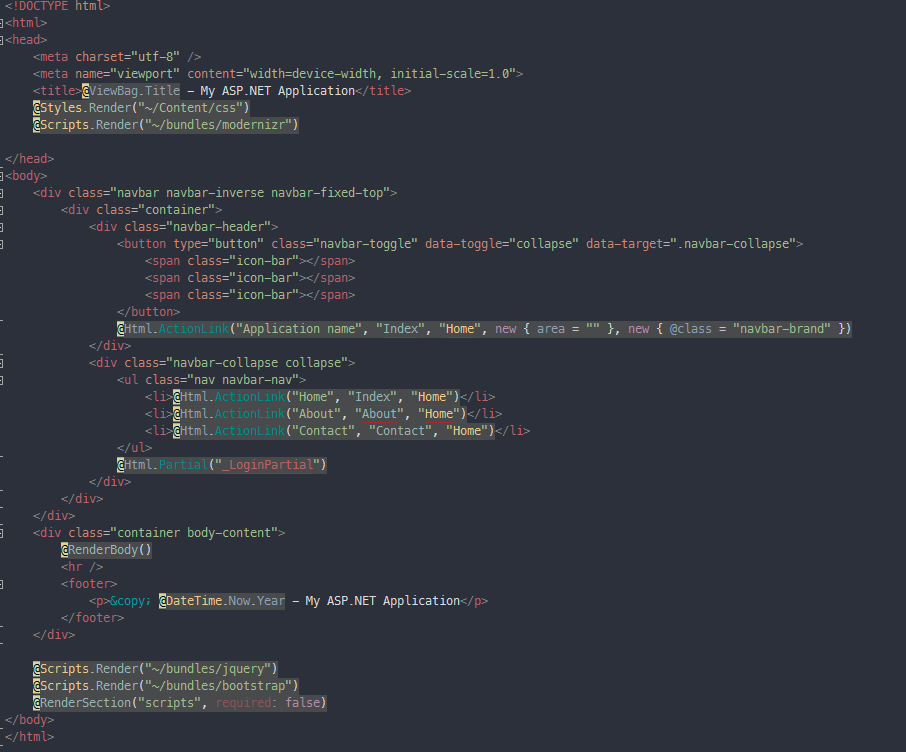The image size is (906, 752).
Task: Click the "_LoginPartial" string
Action: click(x=267, y=465)
